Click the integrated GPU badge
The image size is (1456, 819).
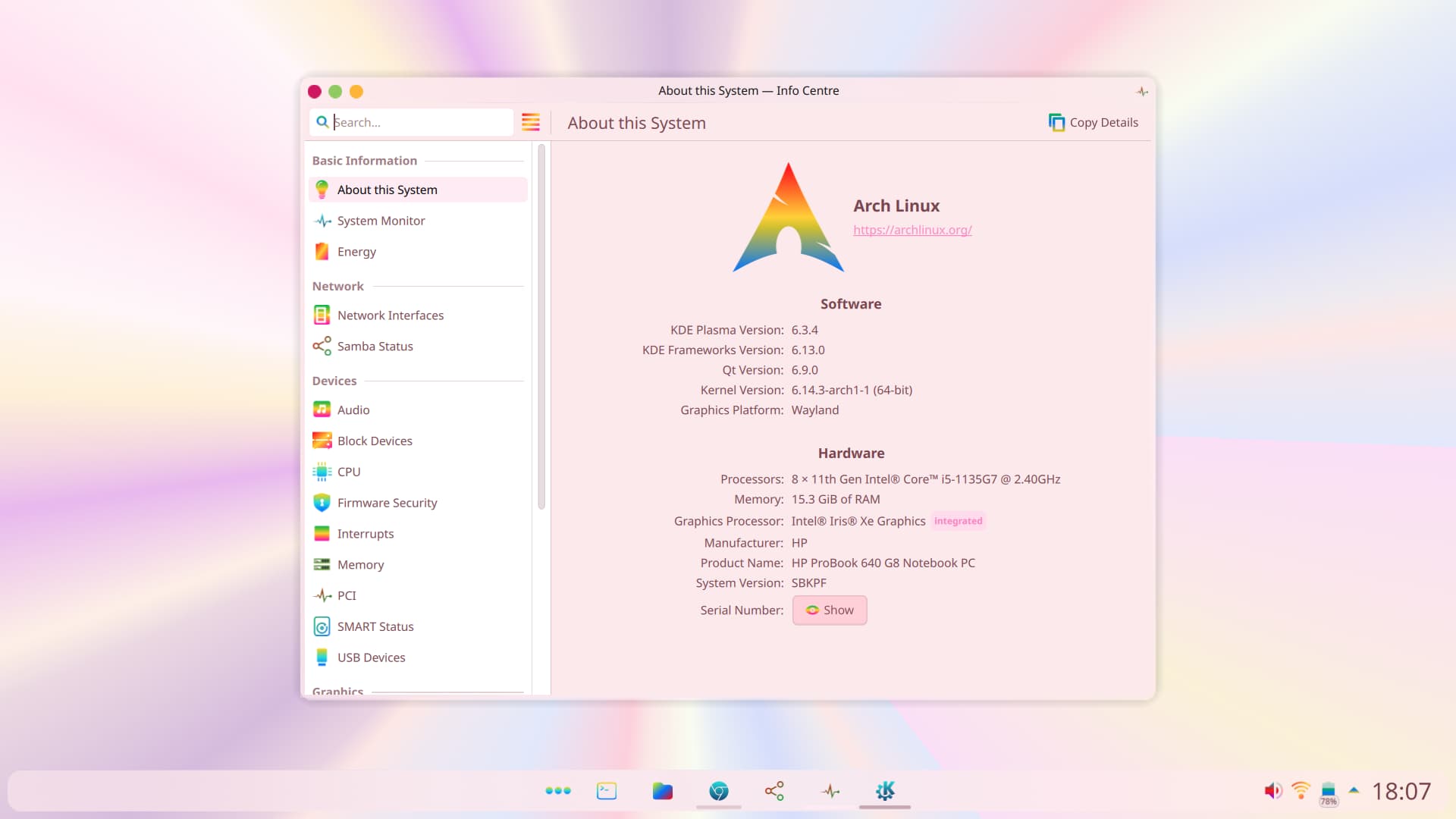(959, 521)
